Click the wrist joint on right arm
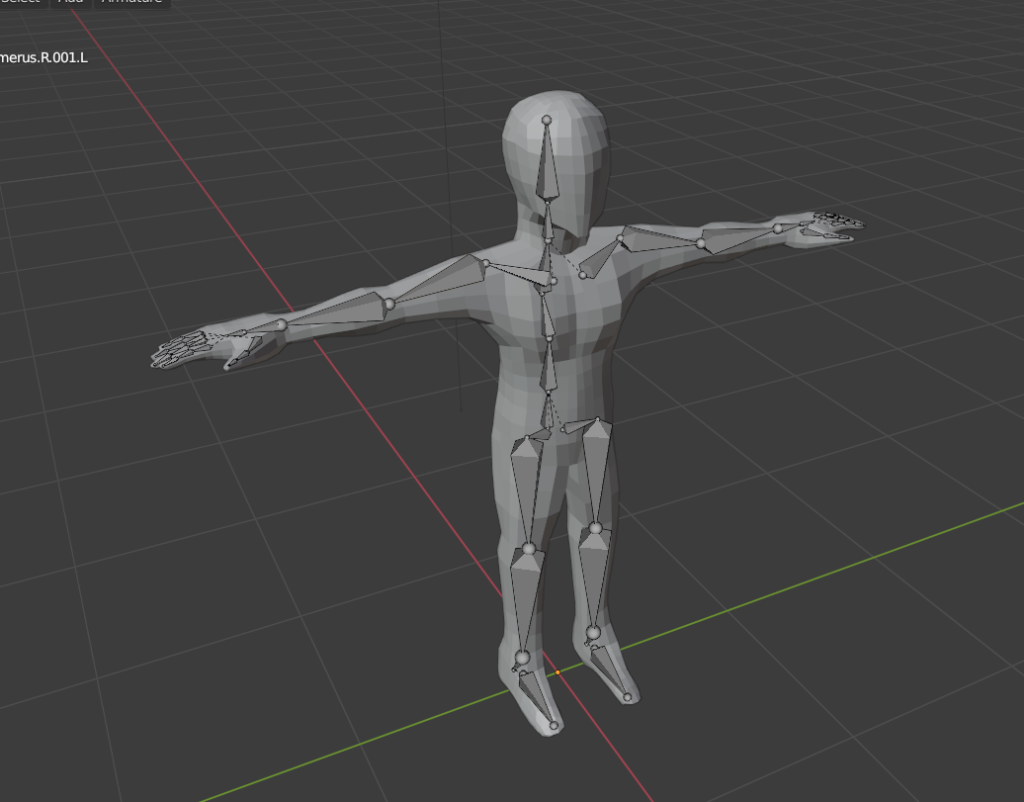This screenshot has width=1024, height=802. tap(778, 229)
